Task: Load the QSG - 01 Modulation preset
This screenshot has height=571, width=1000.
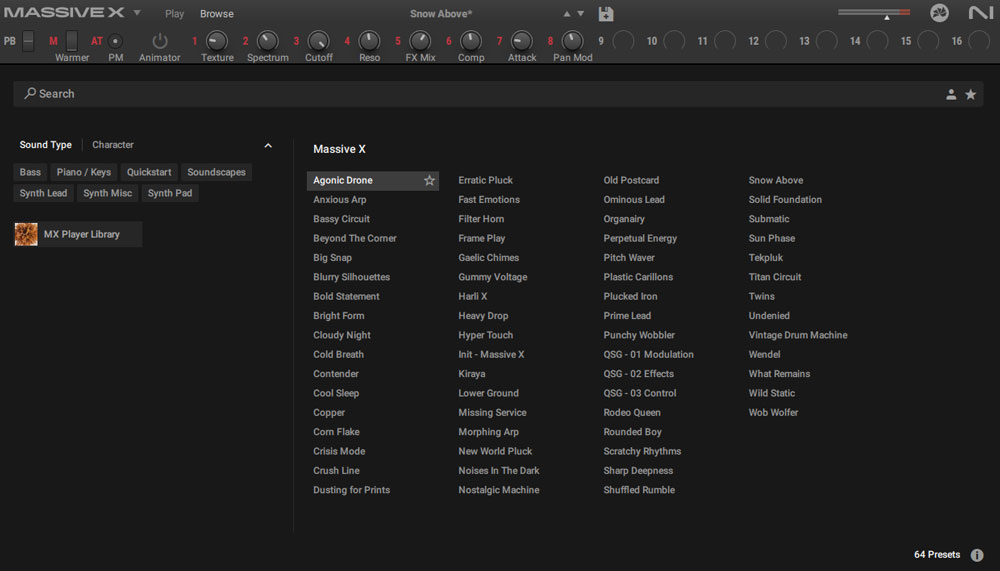Action: [649, 355]
